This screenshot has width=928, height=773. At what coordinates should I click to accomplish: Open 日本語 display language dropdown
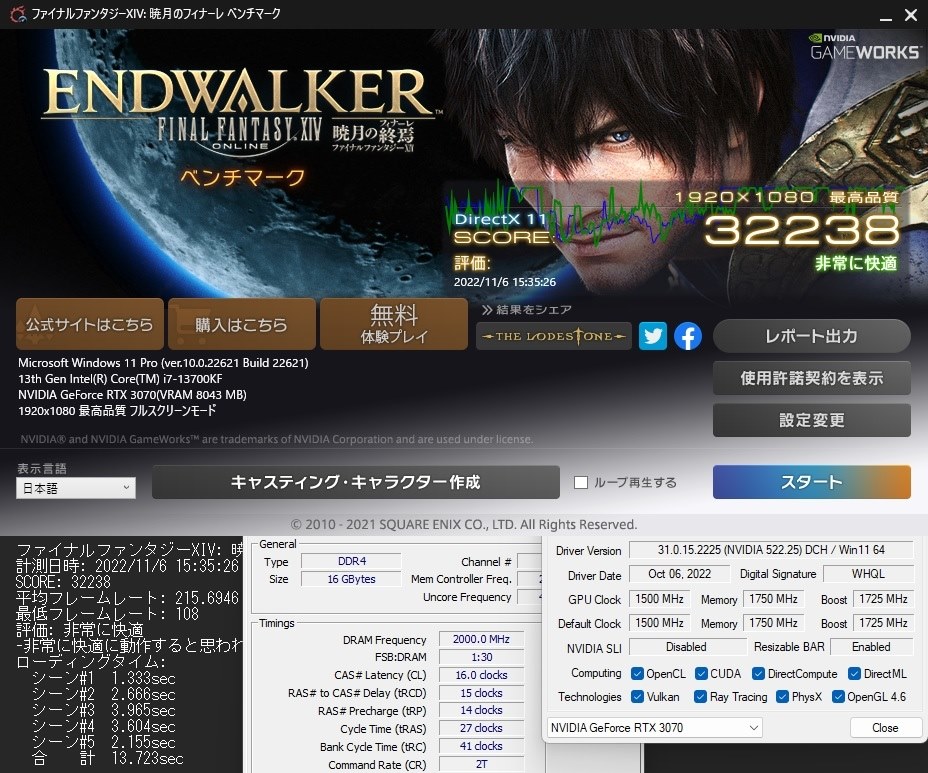[76, 488]
